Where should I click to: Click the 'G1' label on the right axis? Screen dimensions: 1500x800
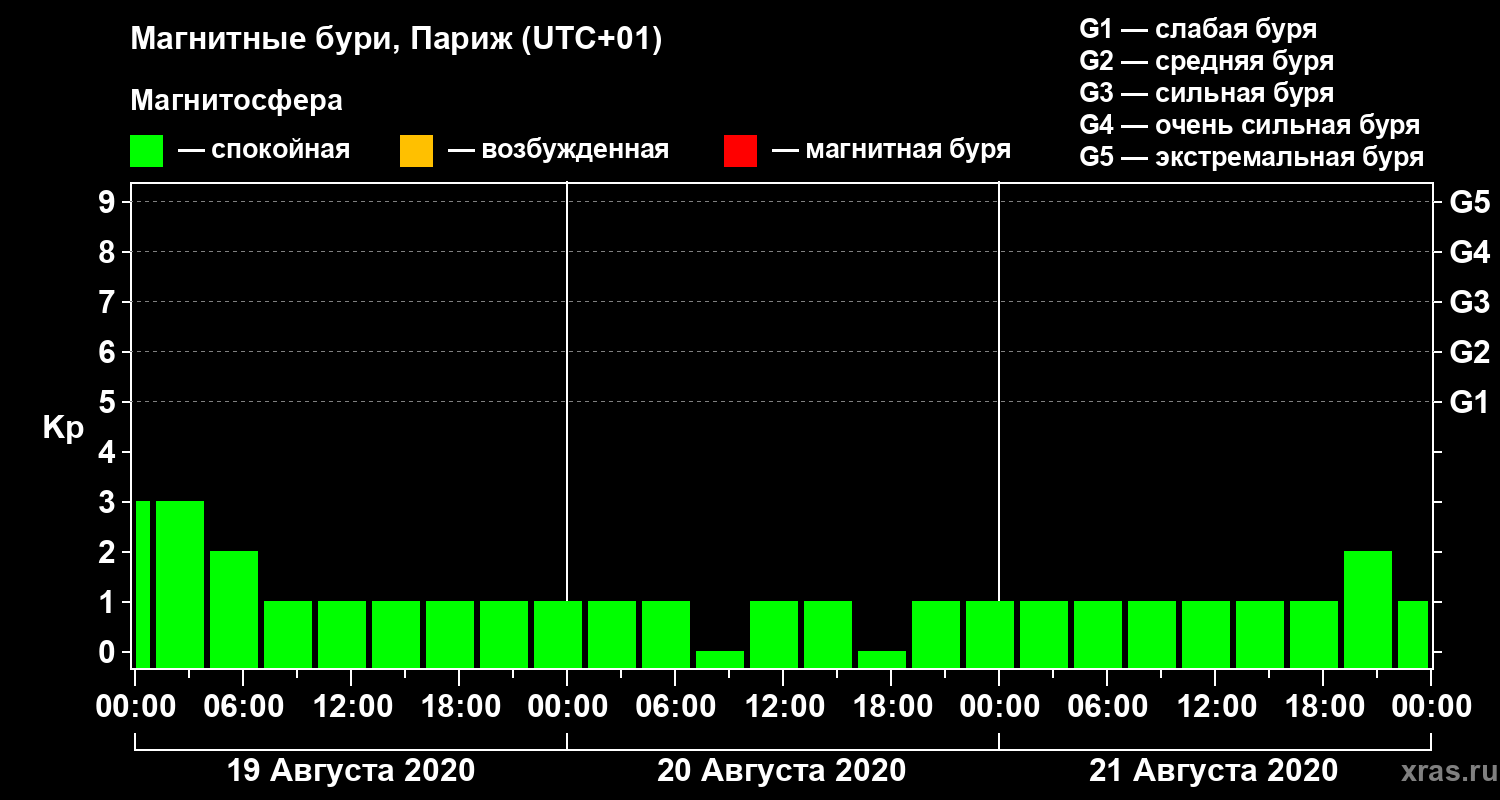pyautogui.click(x=1470, y=402)
